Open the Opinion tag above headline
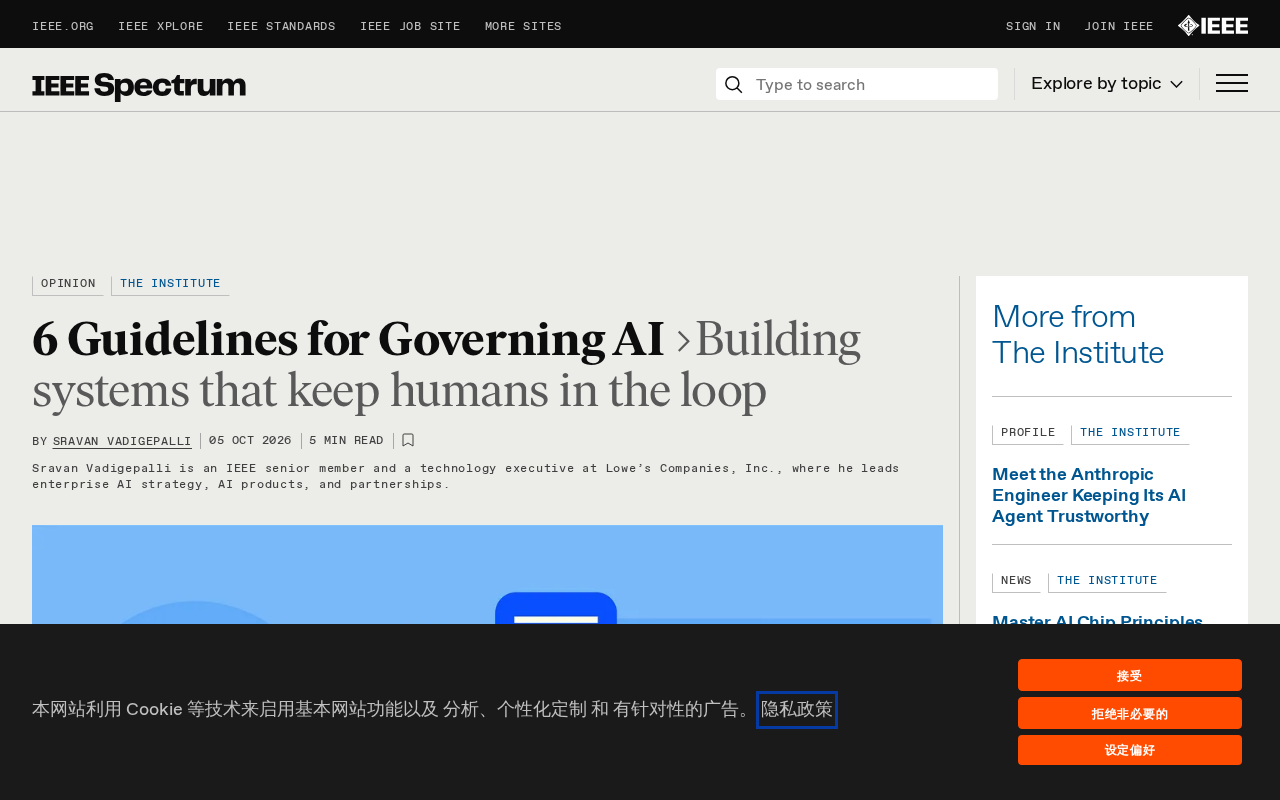 coord(68,285)
